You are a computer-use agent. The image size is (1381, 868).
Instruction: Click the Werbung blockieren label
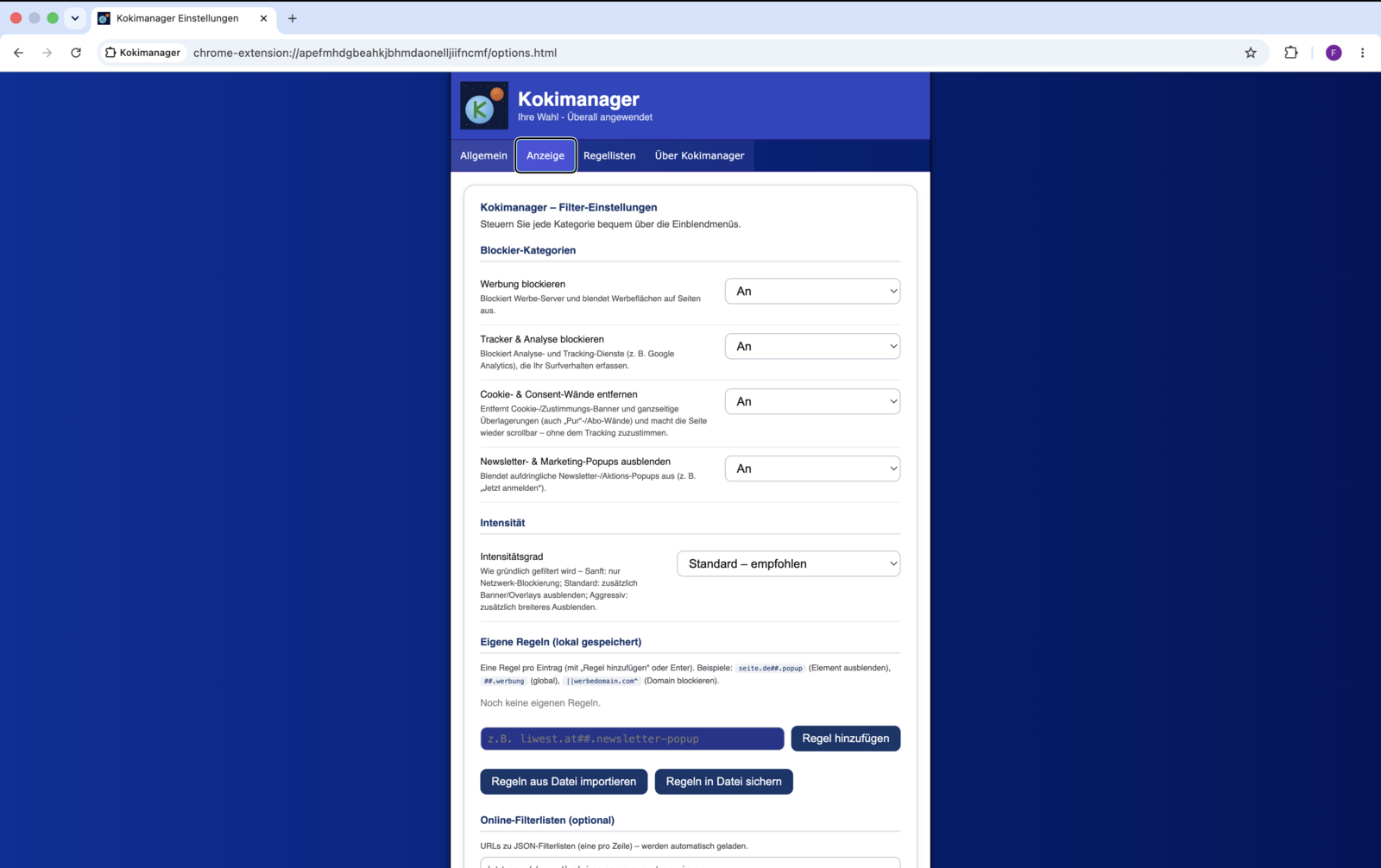[x=523, y=284]
